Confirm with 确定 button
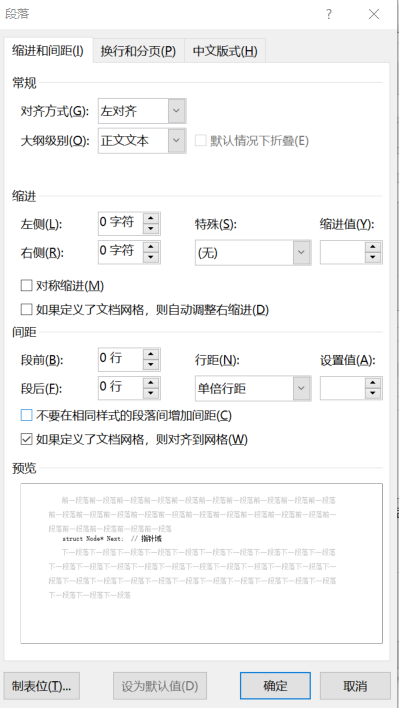Image resolution: width=399 pixels, height=708 pixels. [275, 686]
